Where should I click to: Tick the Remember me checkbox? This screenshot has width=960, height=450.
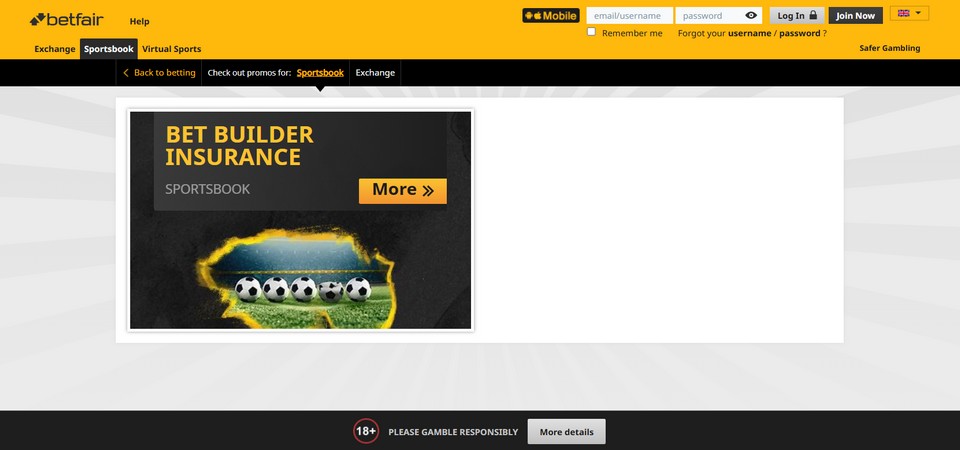tap(591, 32)
